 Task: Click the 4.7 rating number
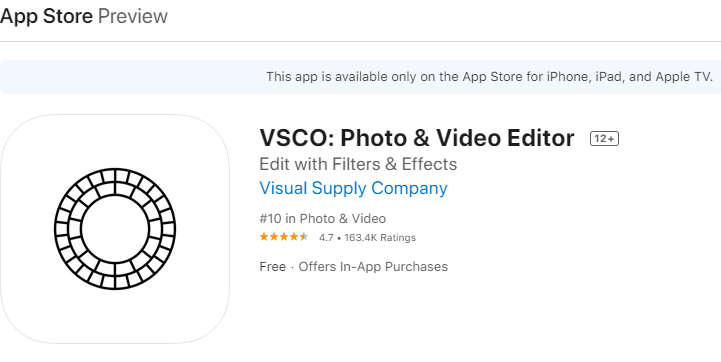(x=326, y=238)
